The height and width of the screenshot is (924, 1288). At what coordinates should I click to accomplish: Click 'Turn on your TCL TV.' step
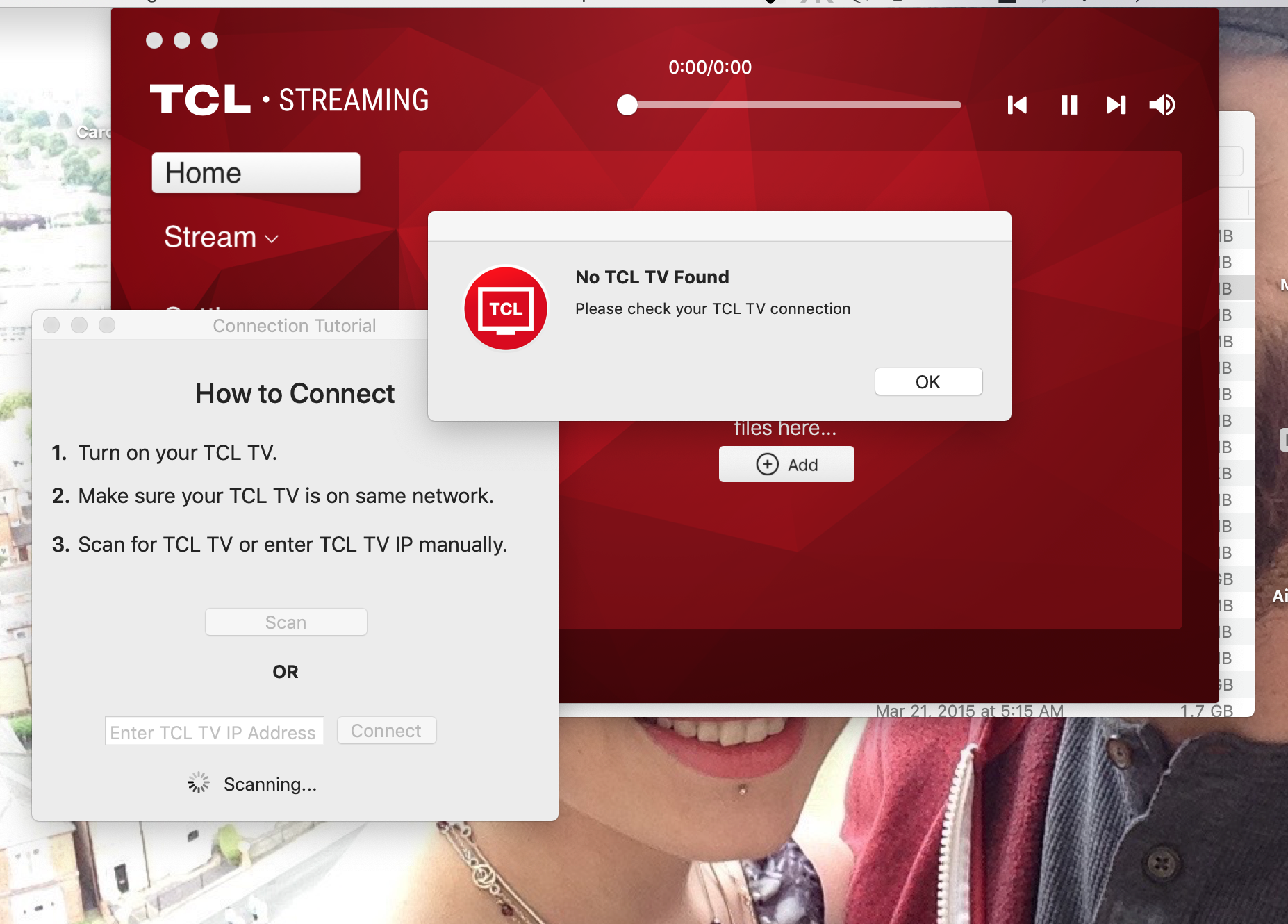(177, 453)
